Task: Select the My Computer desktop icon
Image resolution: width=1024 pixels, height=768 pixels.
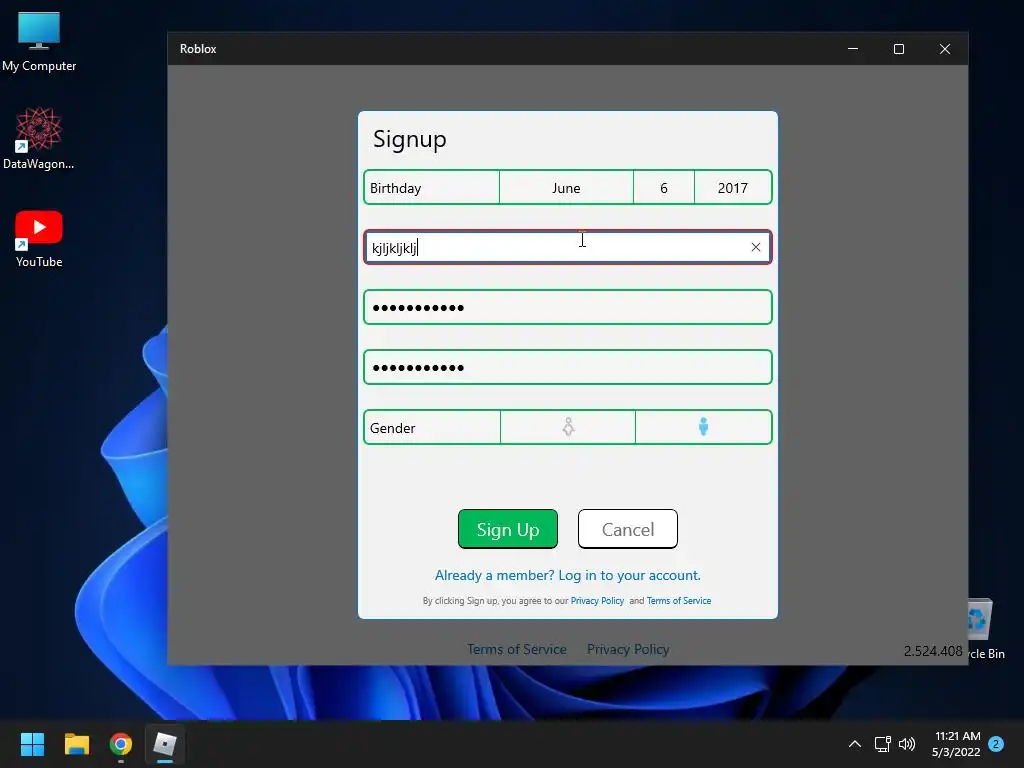Action: tap(39, 41)
